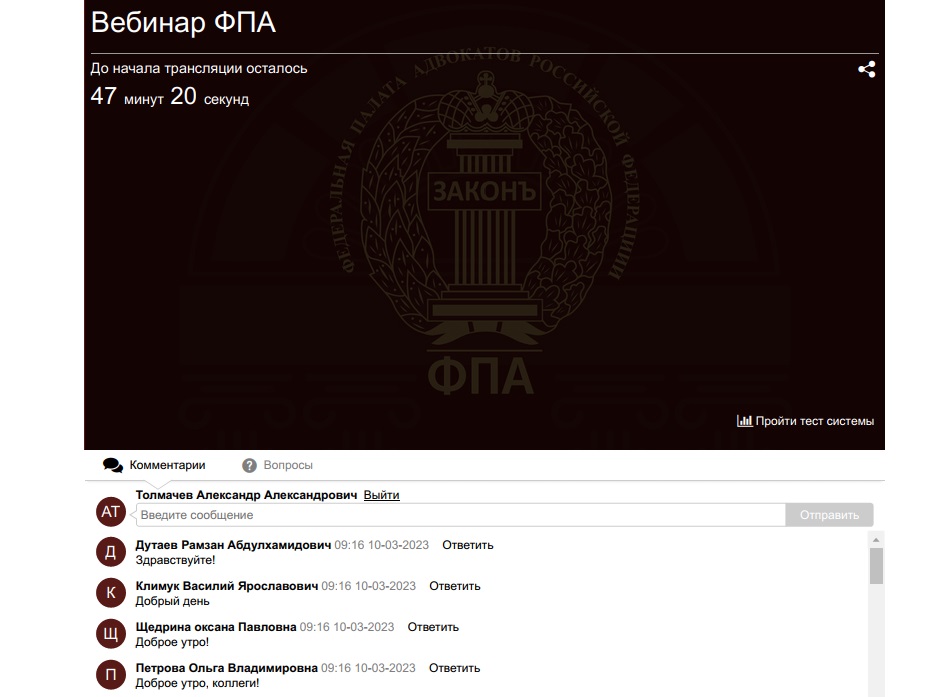Click the name Толмачев Александр Александрович
This screenshot has width=946, height=697.
(246, 495)
